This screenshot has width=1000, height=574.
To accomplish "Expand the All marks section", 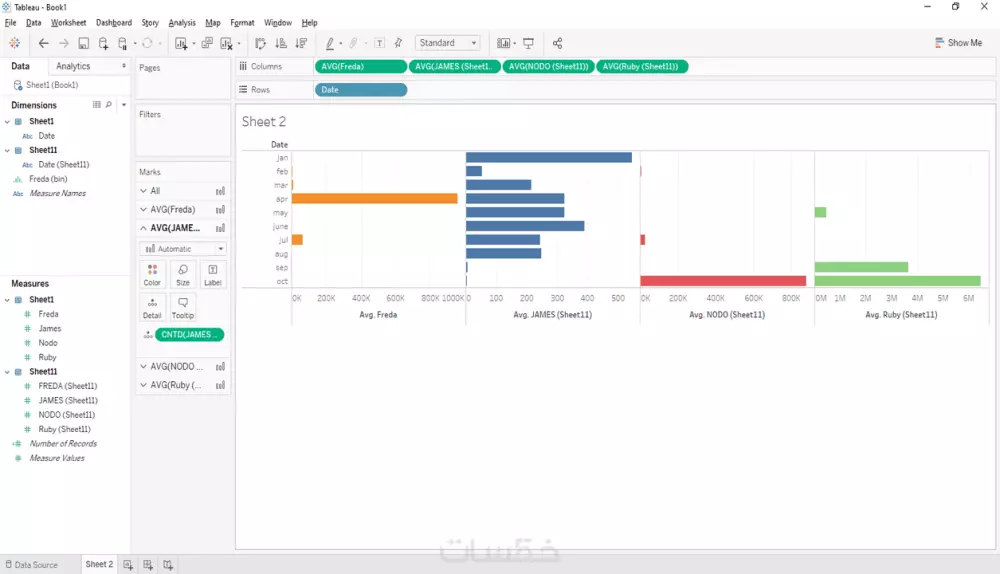I will pos(143,191).
